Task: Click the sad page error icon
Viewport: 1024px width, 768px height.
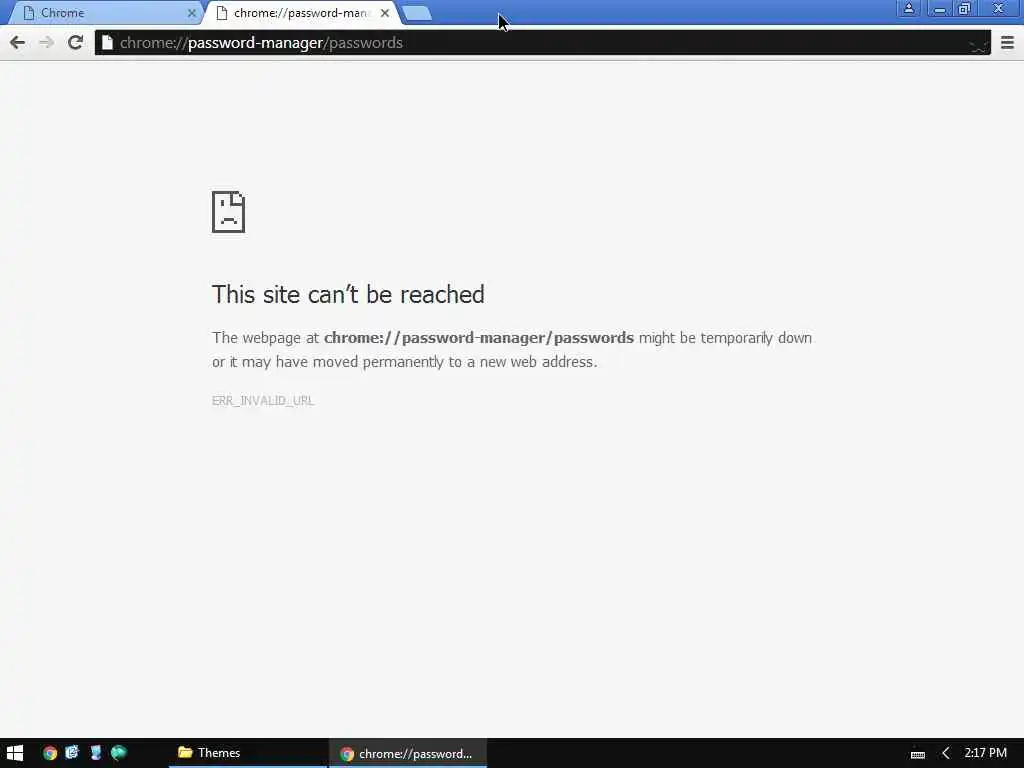Action: click(228, 212)
